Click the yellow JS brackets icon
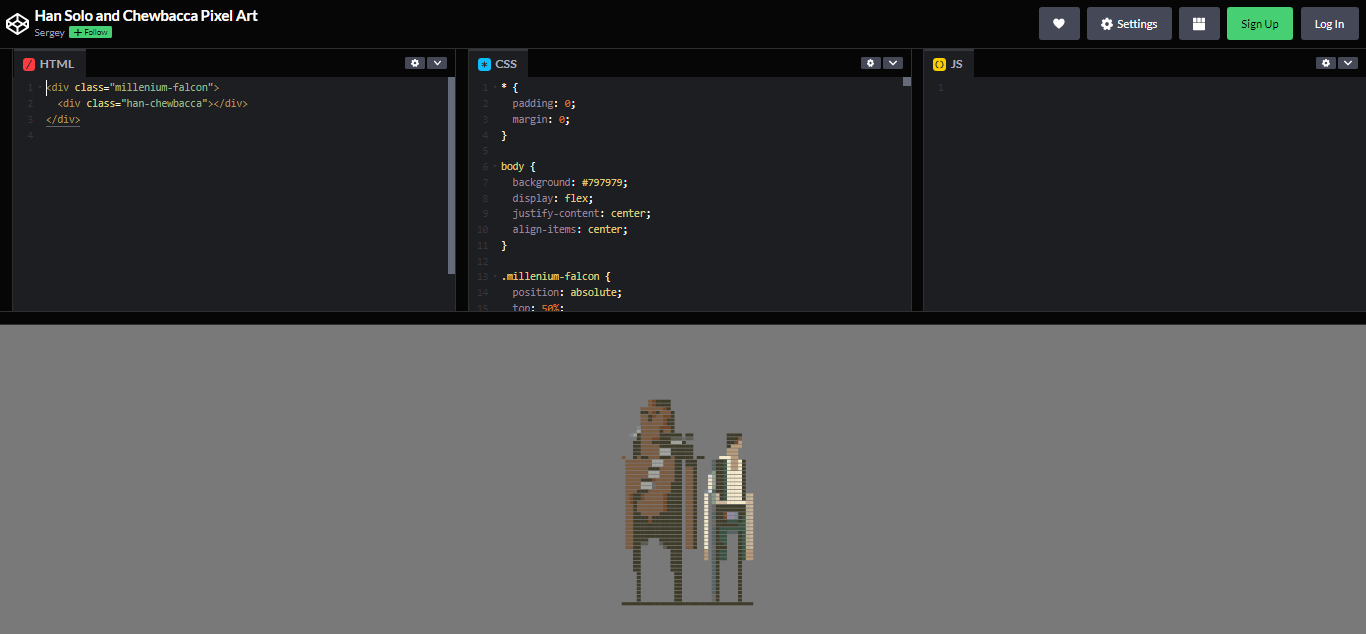The image size is (1366, 634). [938, 63]
